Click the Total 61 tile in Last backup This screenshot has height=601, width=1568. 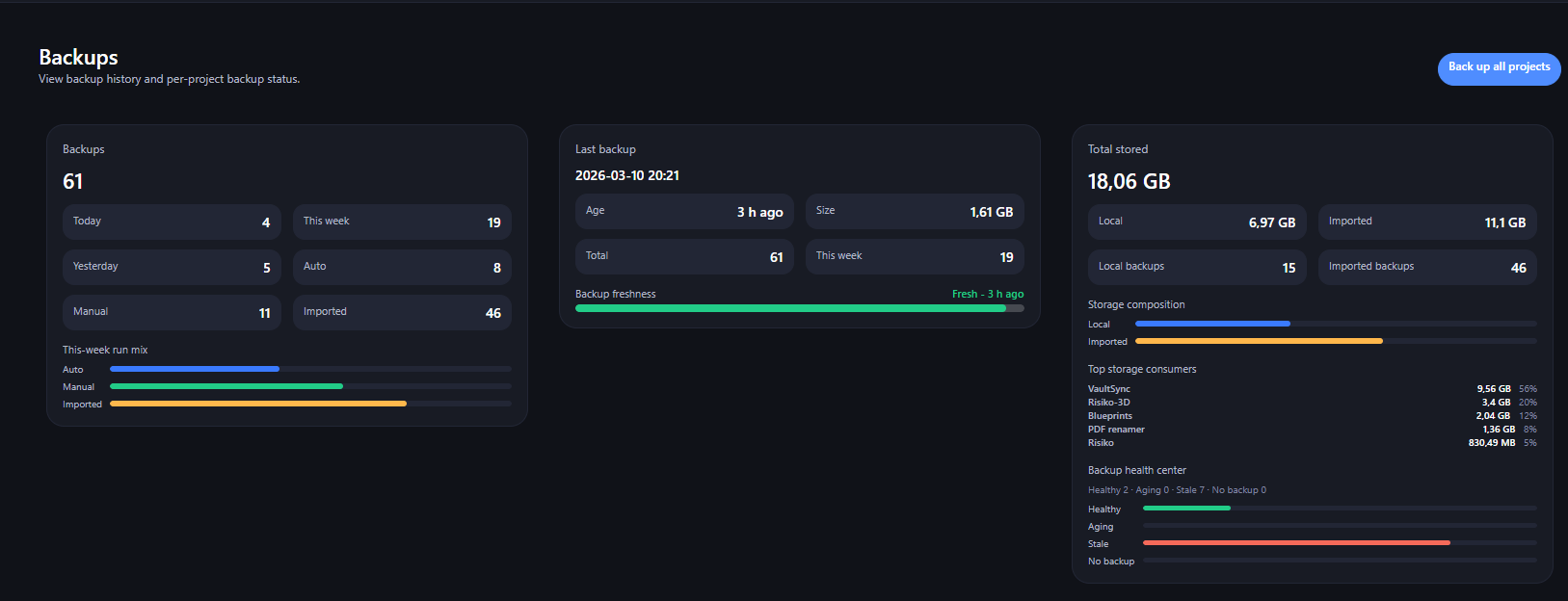(684, 256)
